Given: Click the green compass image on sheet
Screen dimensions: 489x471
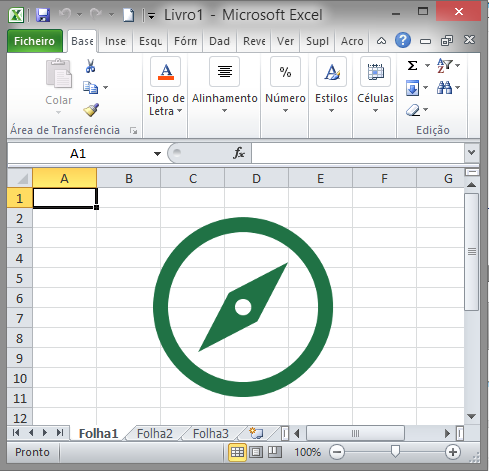Looking at the screenshot, I should 243,307.
